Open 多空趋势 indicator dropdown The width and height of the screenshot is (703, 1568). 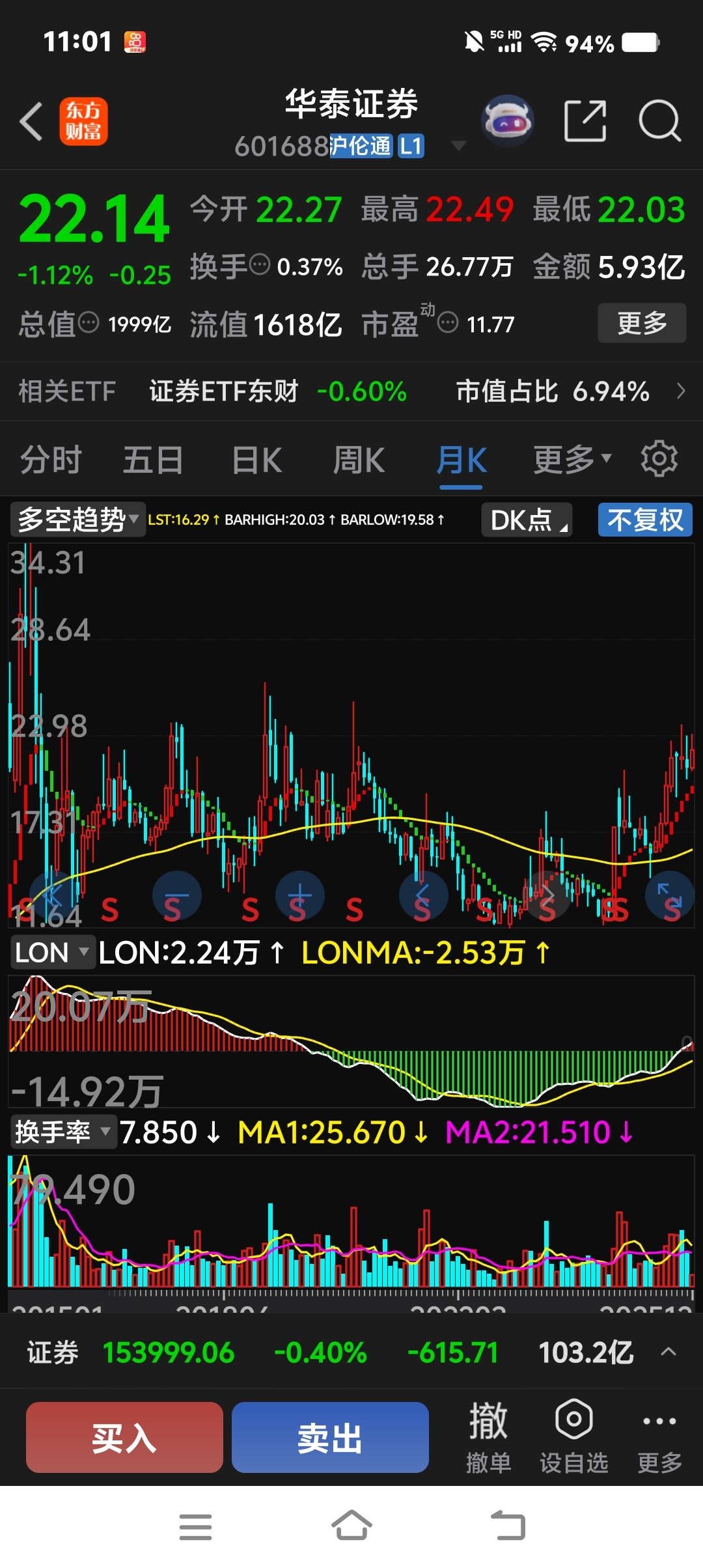click(77, 520)
